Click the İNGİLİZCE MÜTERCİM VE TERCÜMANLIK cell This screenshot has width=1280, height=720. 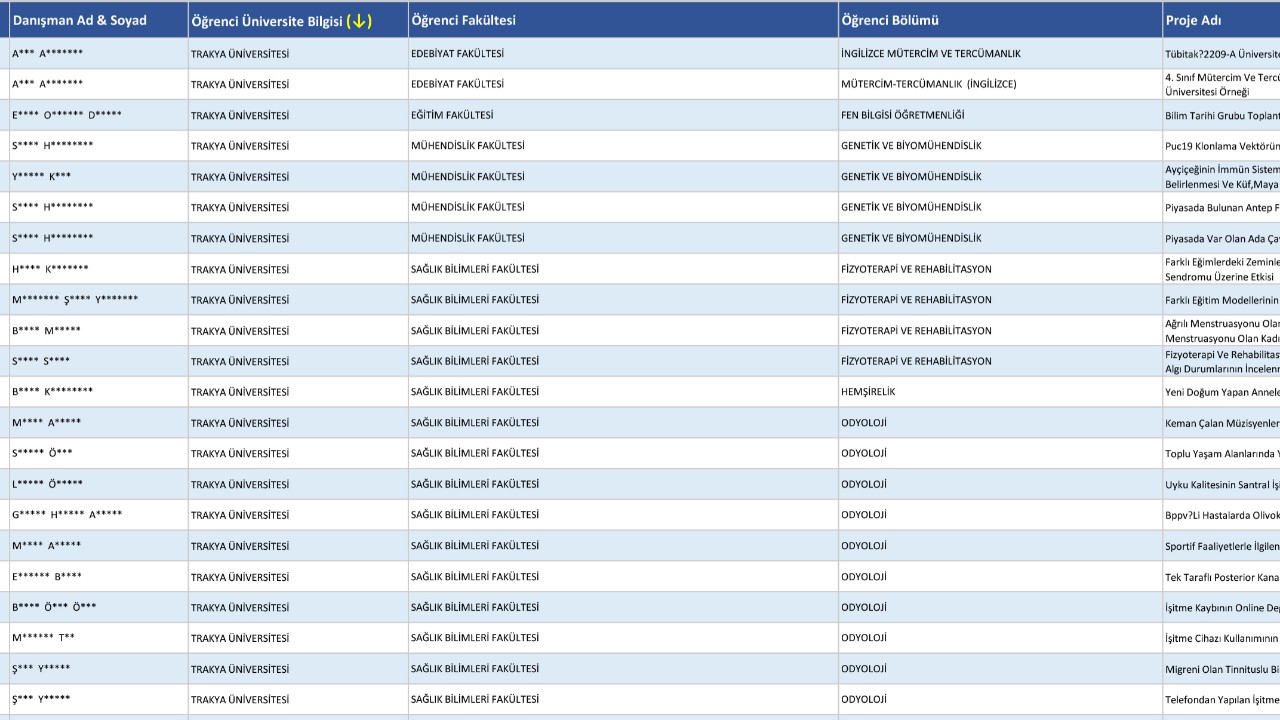pos(930,54)
